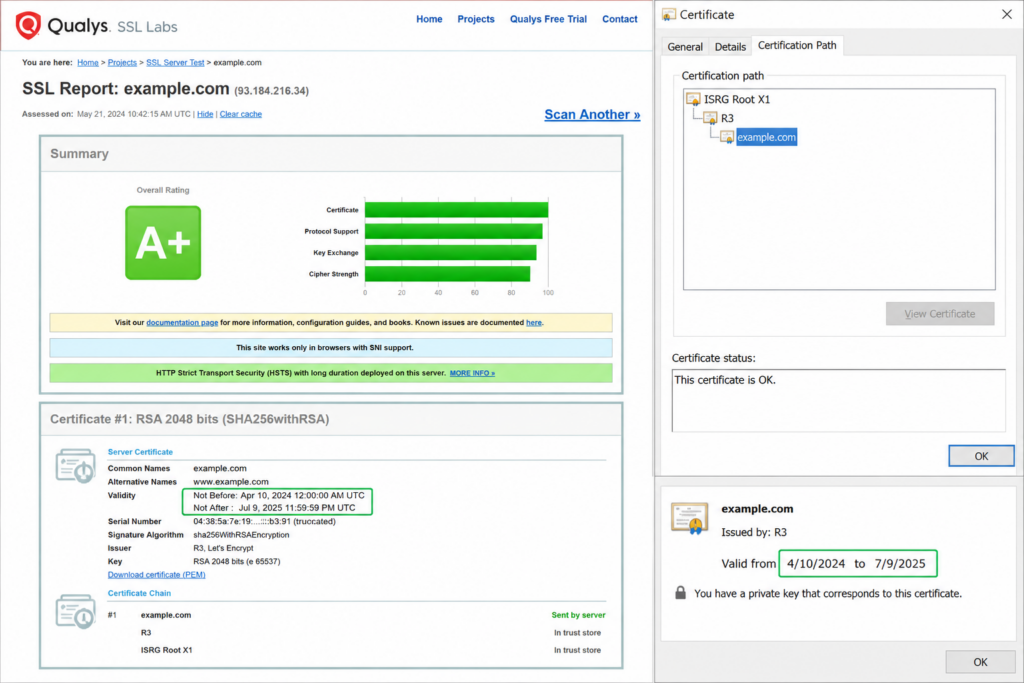Click the View Certificate button
Image resolution: width=1024 pixels, height=683 pixels.
coord(940,314)
